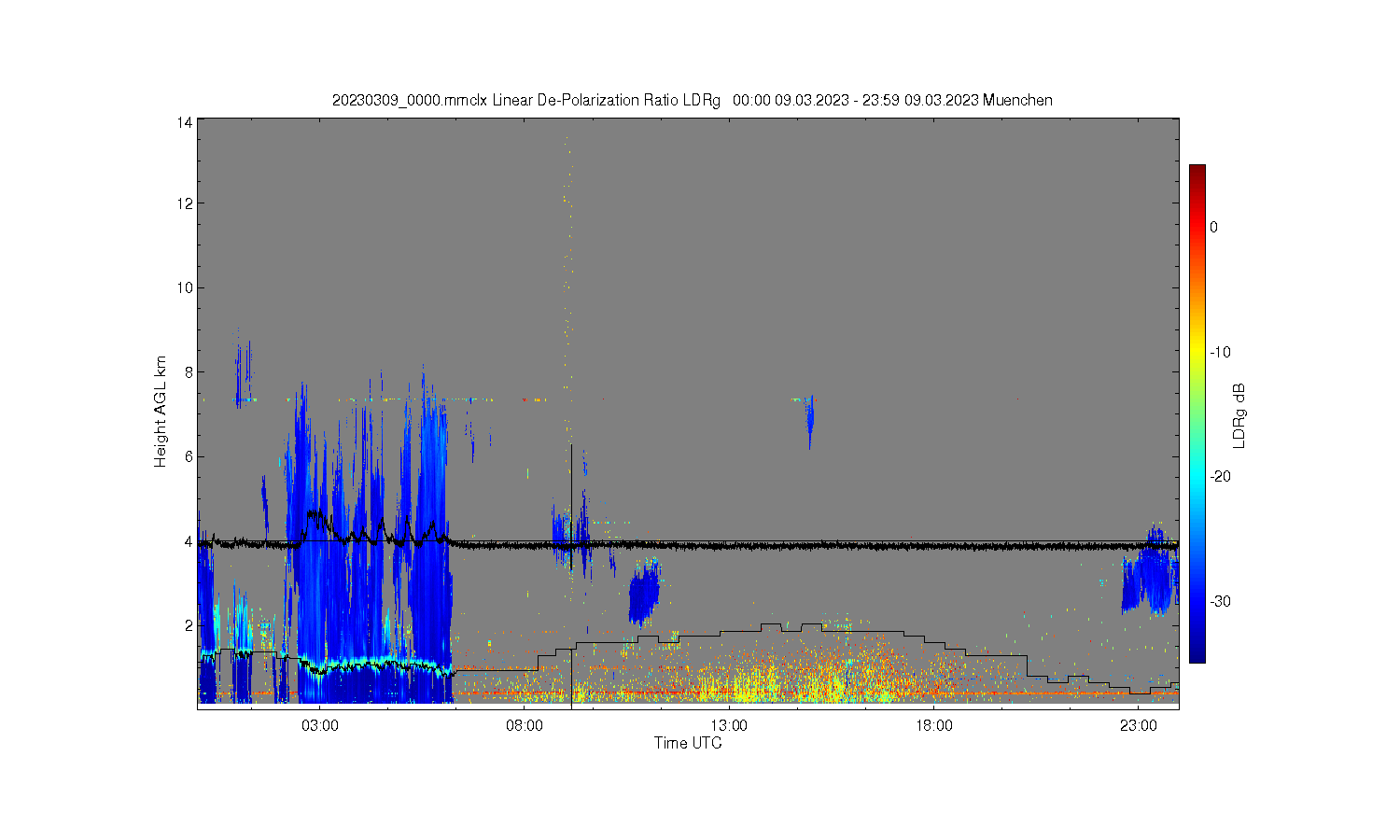This screenshot has width=1400, height=840.
Task: Click the 18:00 time tick label
Action: point(933,725)
